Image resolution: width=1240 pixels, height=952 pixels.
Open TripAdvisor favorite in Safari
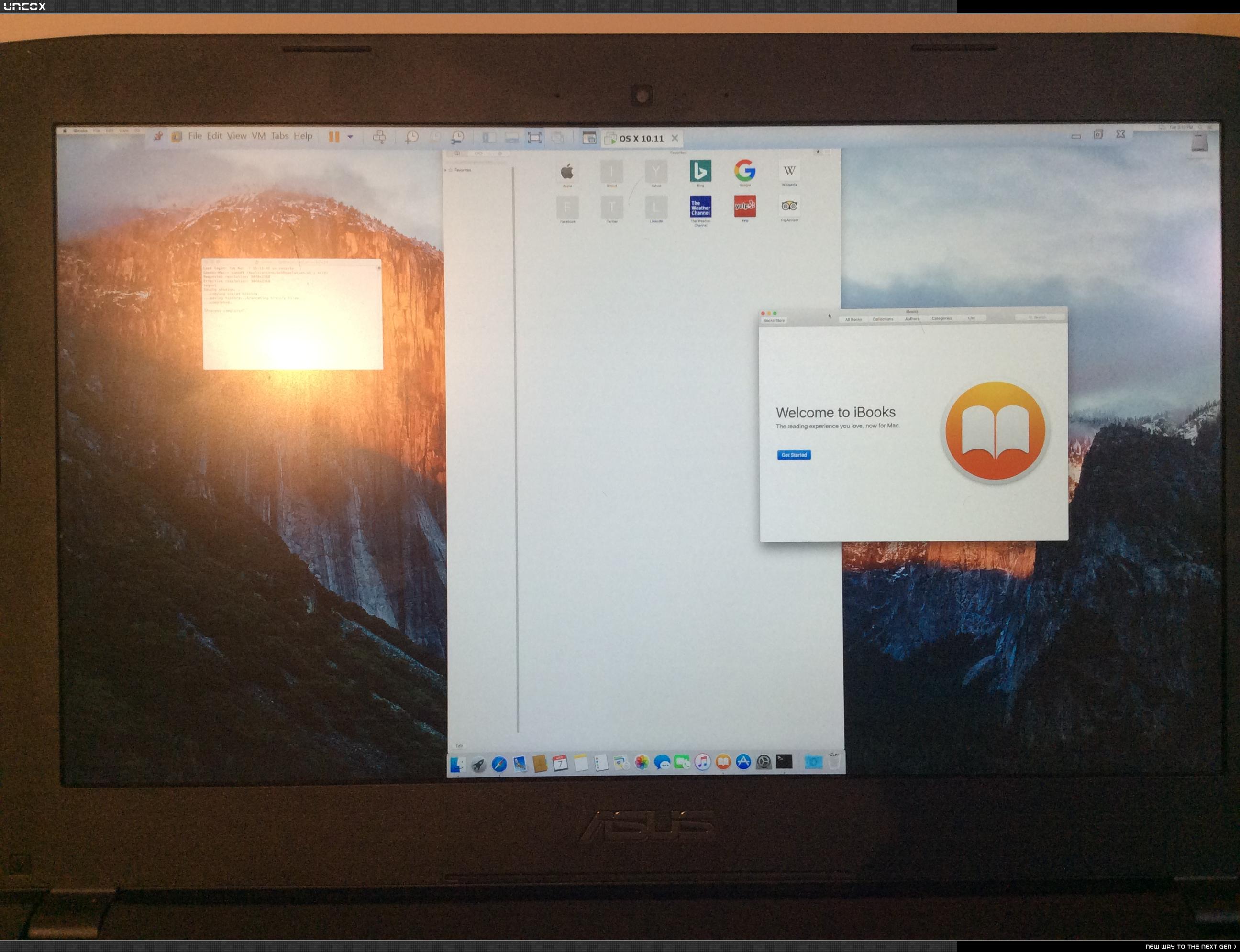click(789, 208)
